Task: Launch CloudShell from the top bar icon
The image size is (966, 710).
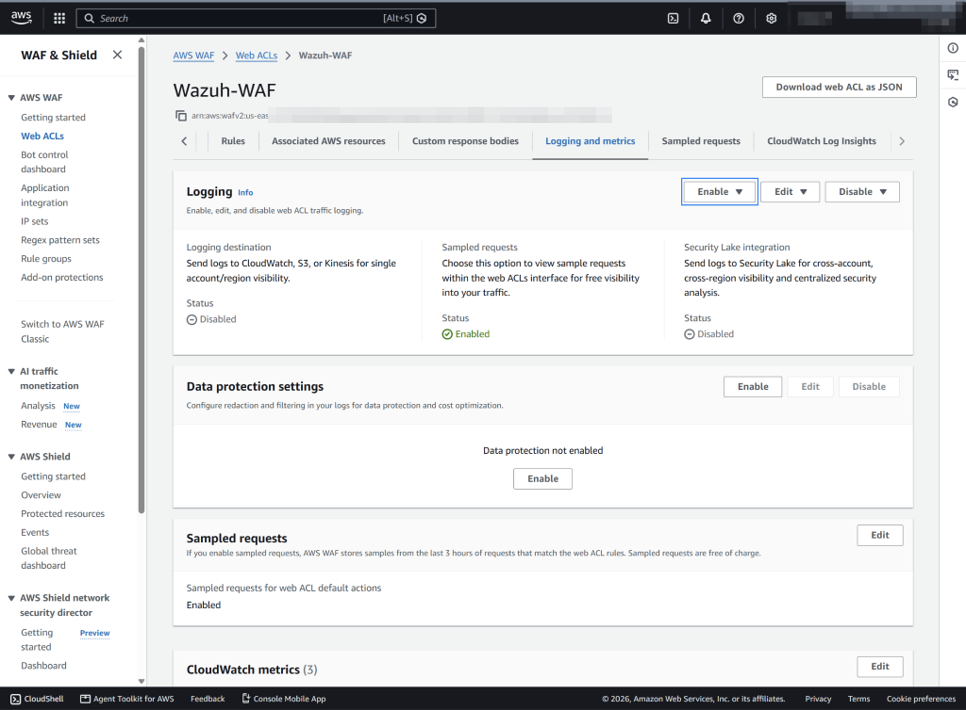Action: [673, 18]
